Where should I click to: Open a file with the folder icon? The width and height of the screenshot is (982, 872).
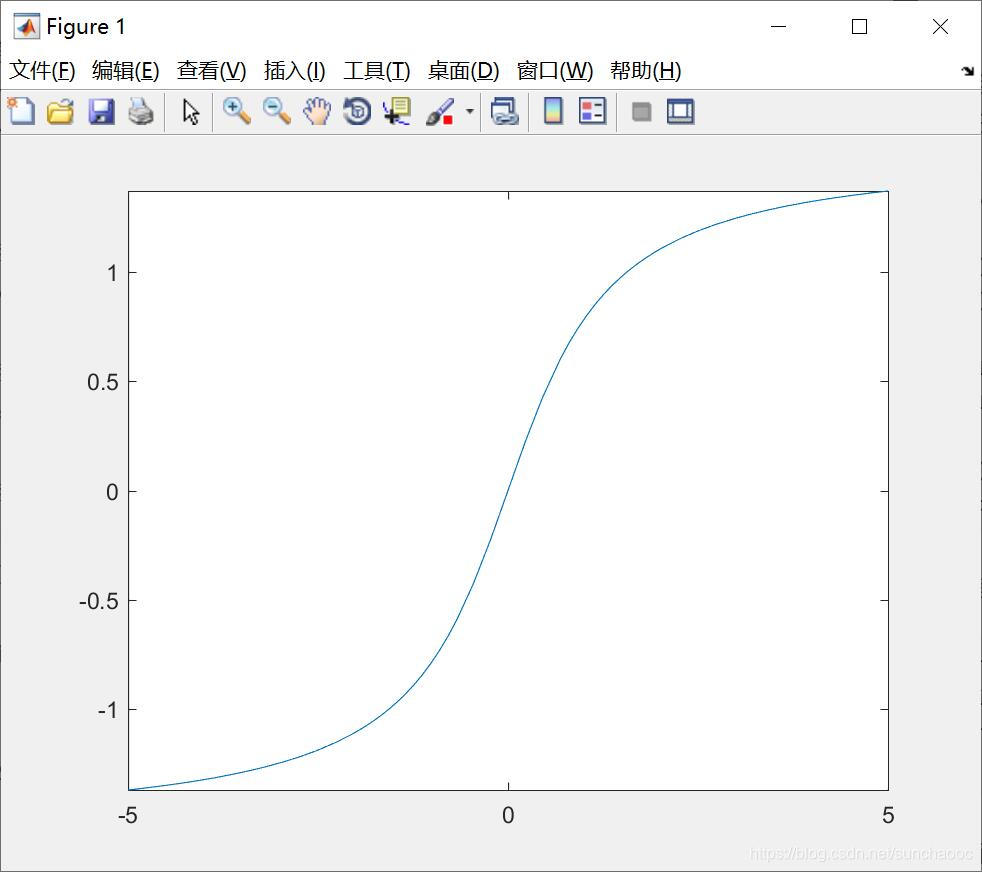click(61, 112)
